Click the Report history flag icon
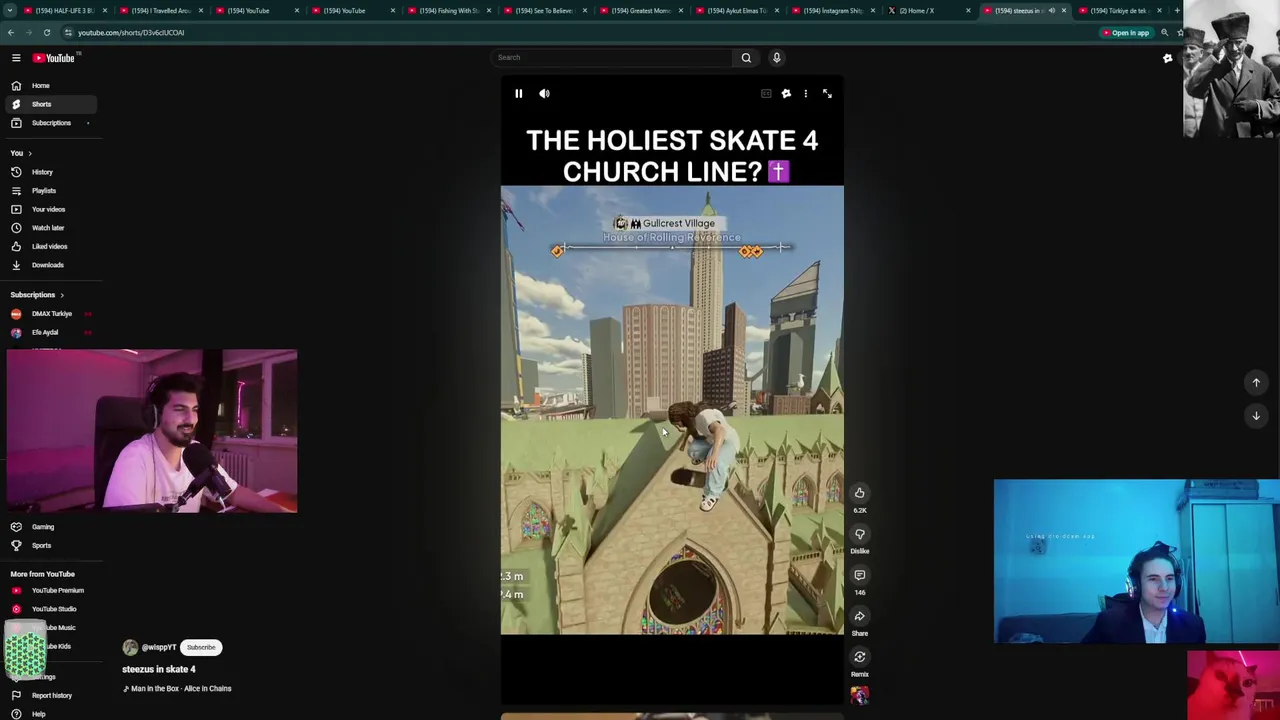Screen dimensions: 1280x720 16,695
